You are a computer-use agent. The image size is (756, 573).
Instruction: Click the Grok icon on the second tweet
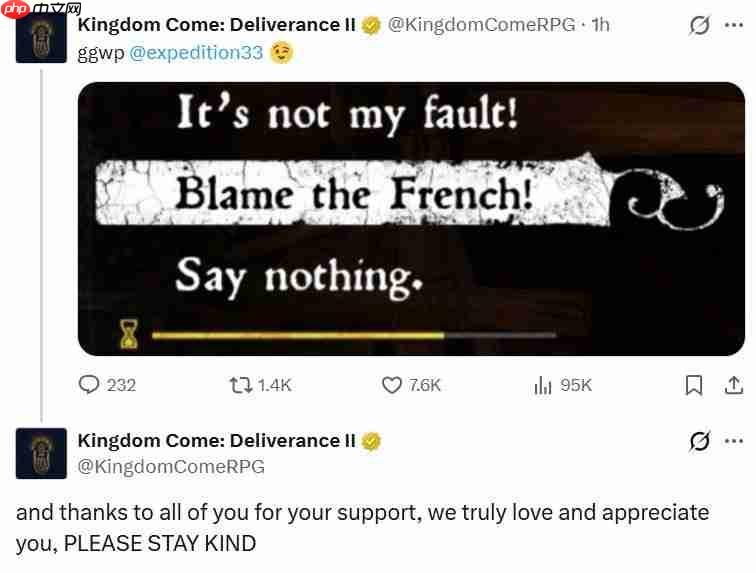click(699, 441)
